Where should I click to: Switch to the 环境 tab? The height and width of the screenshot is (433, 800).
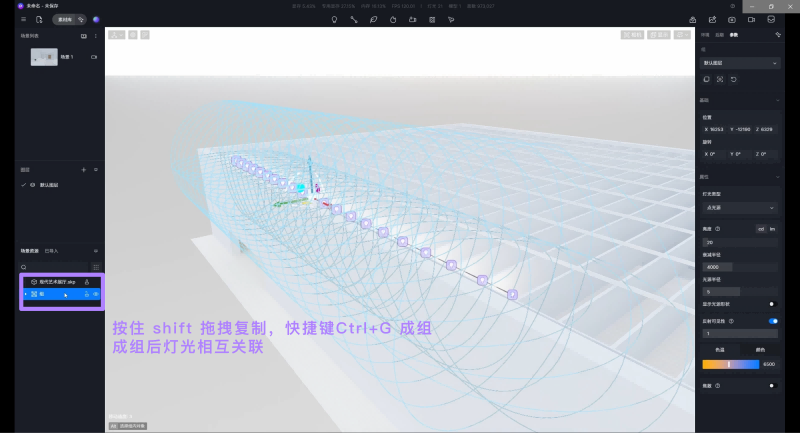705,35
